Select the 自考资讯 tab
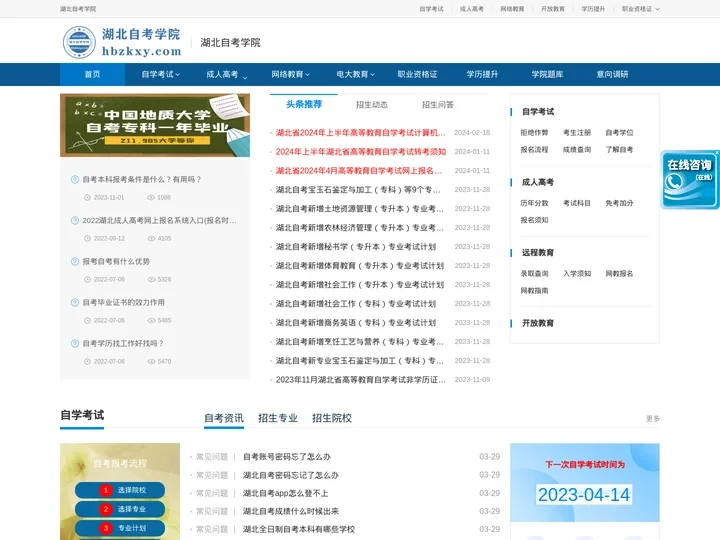This screenshot has height=540, width=720. click(224, 418)
